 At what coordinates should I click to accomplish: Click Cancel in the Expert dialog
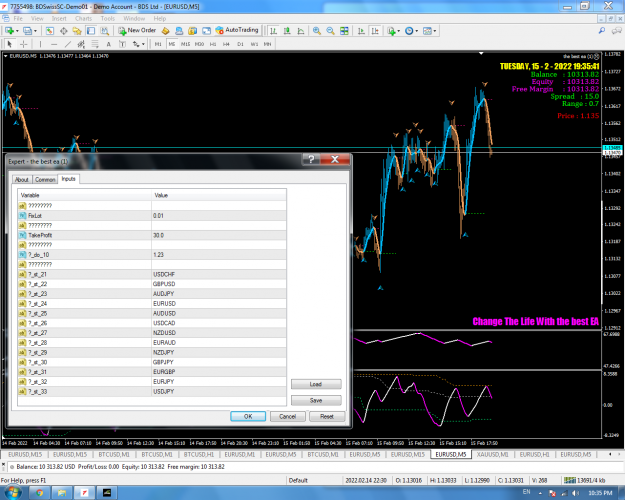(287, 416)
